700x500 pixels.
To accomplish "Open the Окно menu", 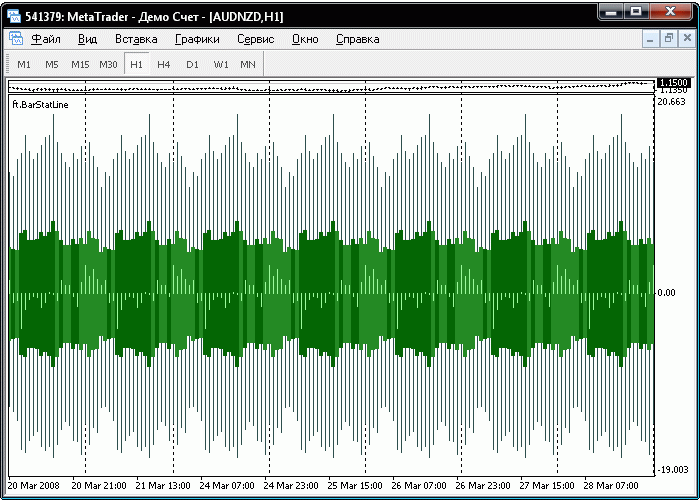I will [305, 39].
